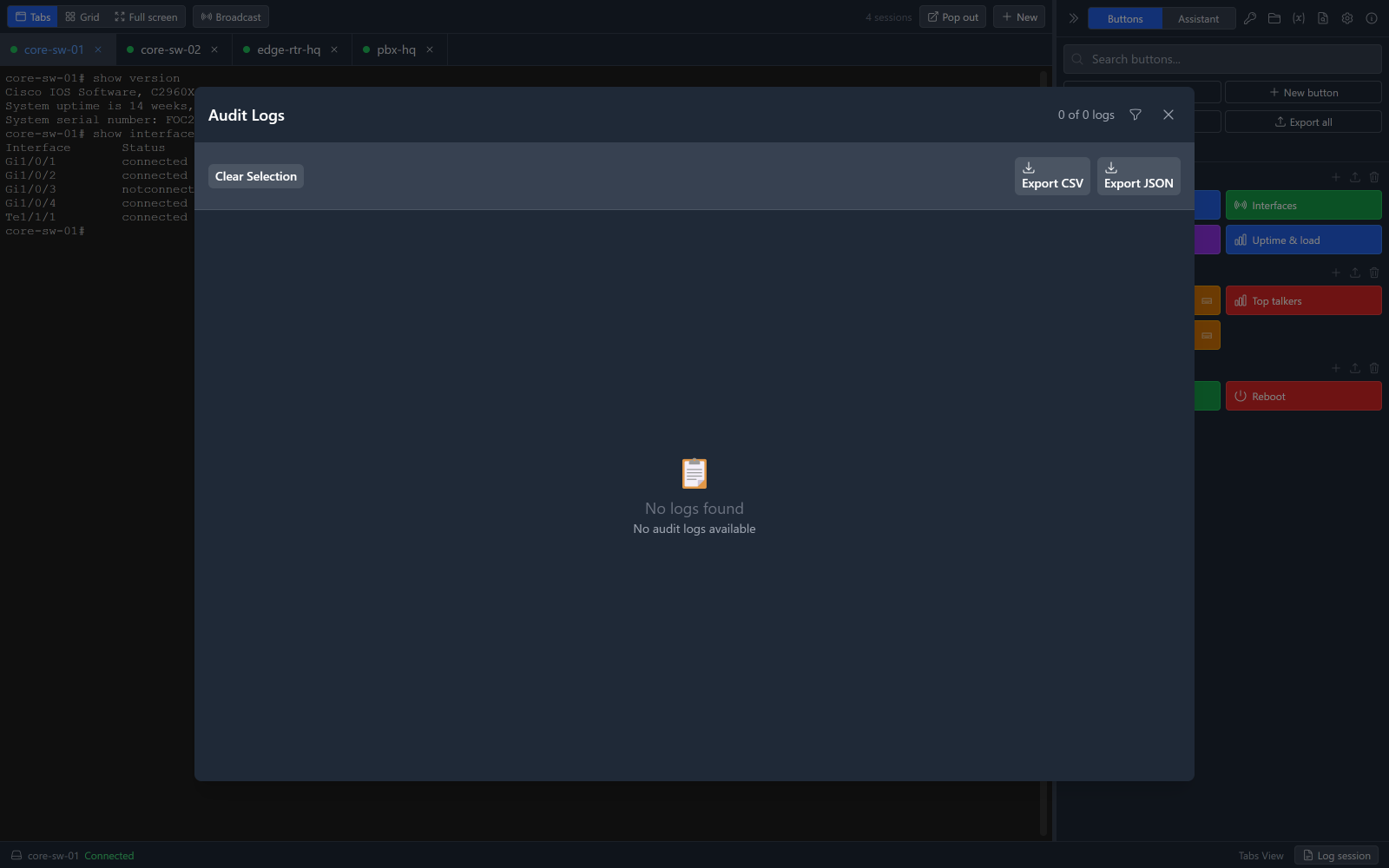This screenshot has width=1389, height=868.
Task: Focus the Search buttons field
Action: (1222, 59)
